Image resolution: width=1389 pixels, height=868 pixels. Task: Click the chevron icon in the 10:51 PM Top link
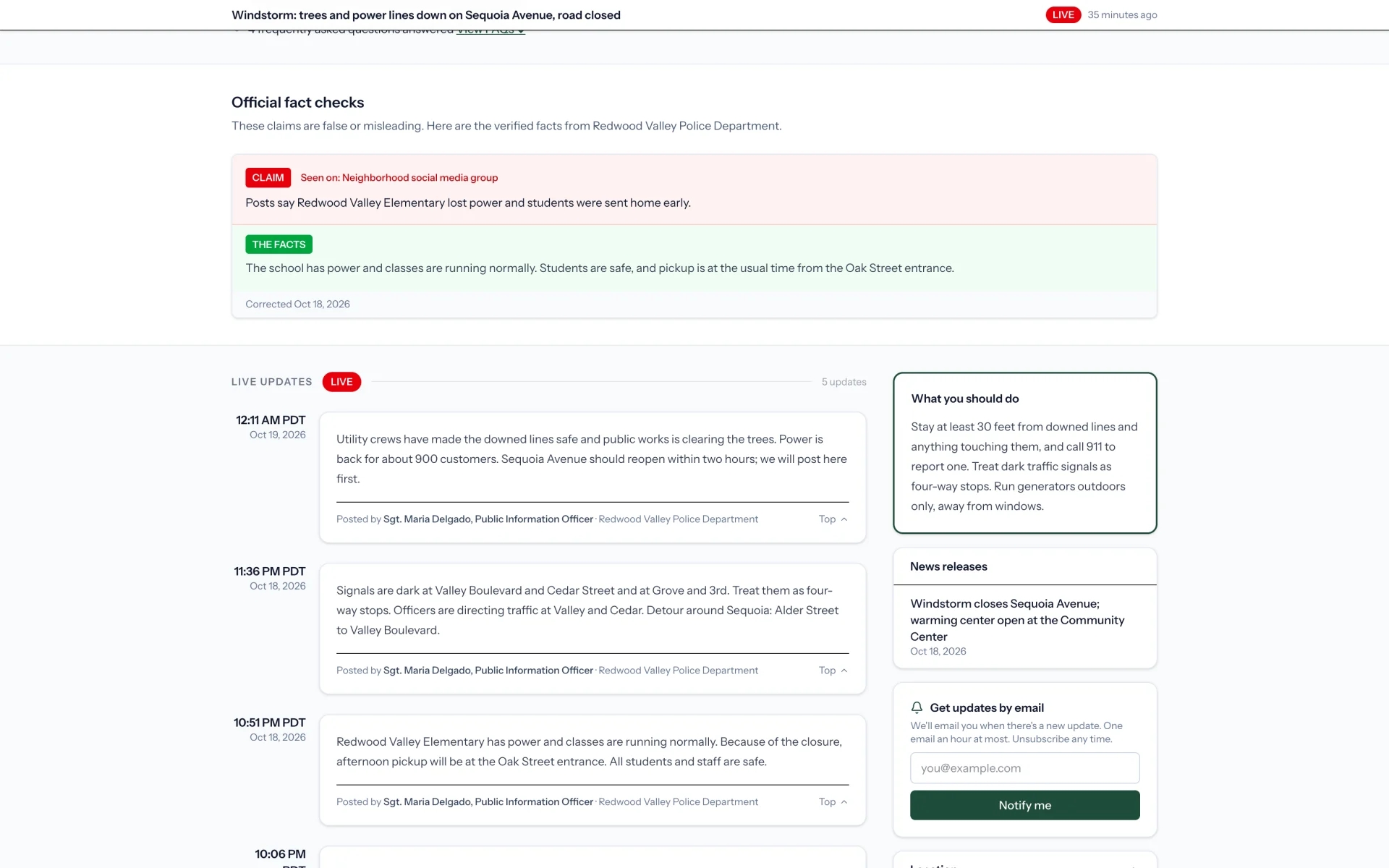click(x=844, y=801)
